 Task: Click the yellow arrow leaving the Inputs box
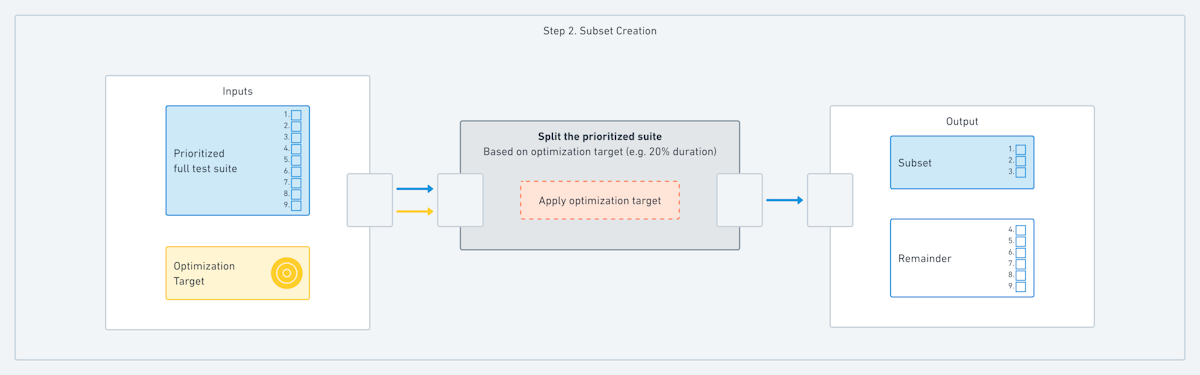[415, 211]
